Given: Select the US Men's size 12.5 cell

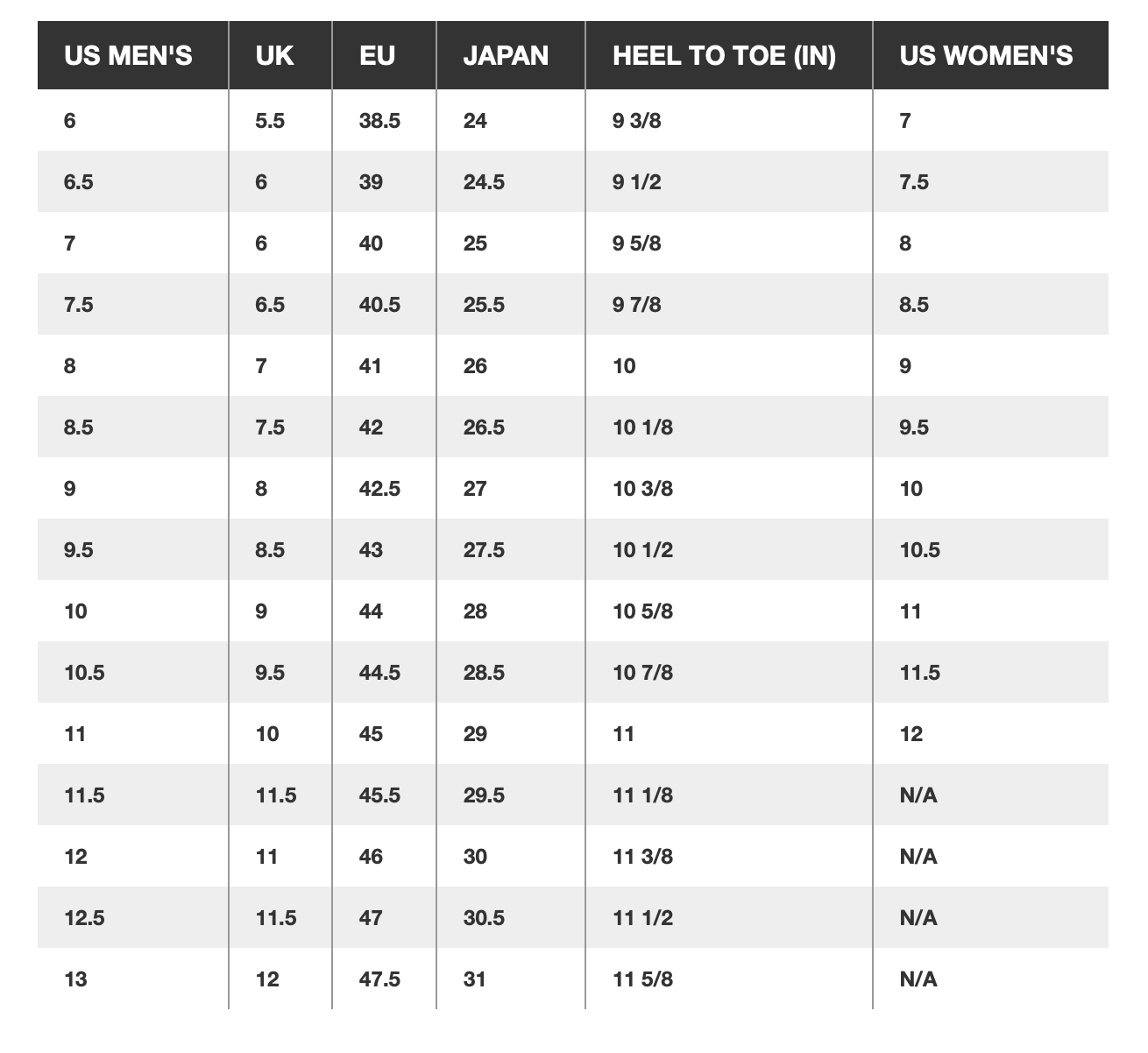Looking at the screenshot, I should 84,918.
